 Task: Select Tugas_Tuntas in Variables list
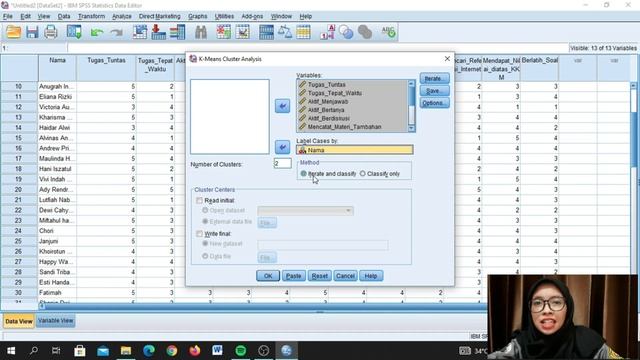tap(327, 84)
